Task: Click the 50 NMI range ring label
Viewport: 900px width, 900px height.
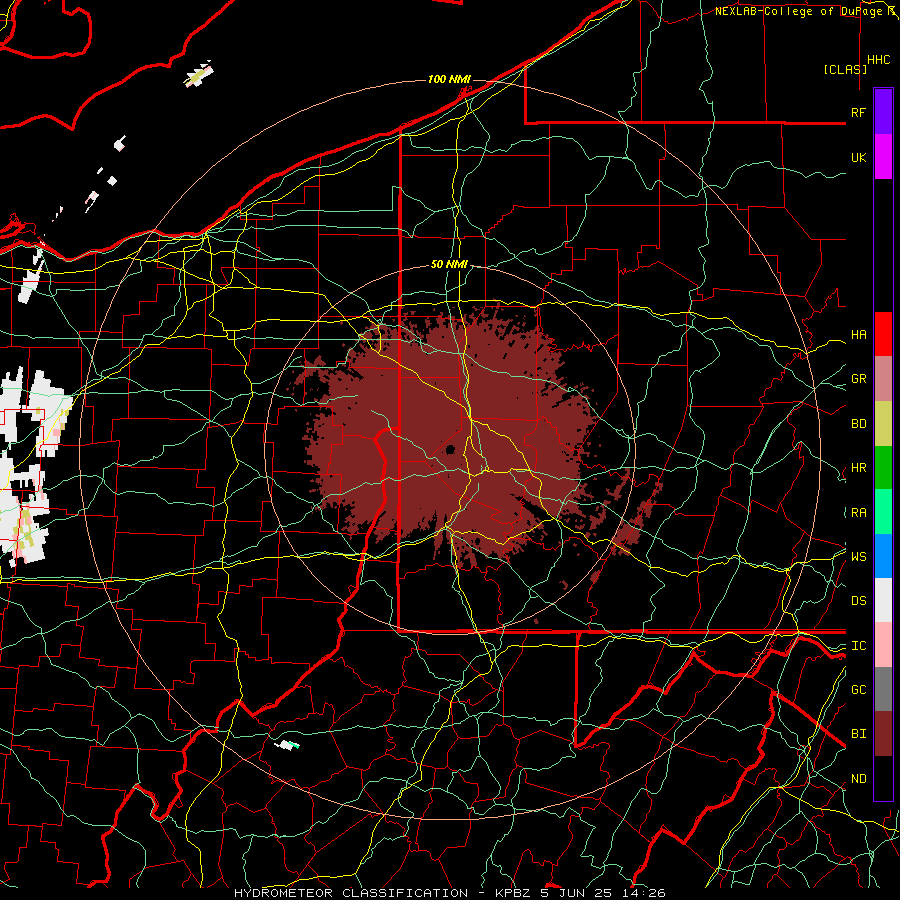Action: click(449, 264)
